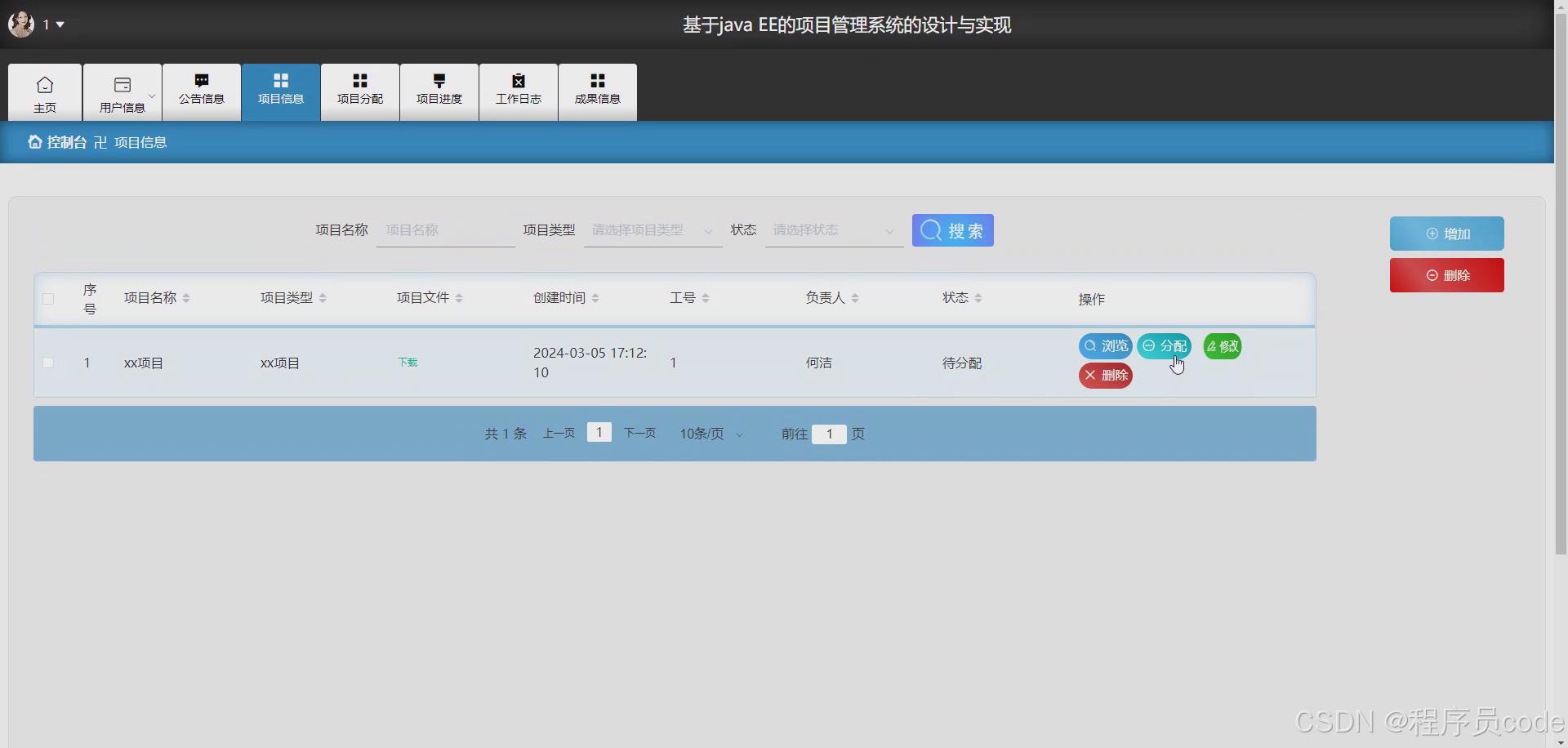This screenshot has height=748, width=1568.
Task: Check the select-all checkbox in table header
Action: (47, 299)
